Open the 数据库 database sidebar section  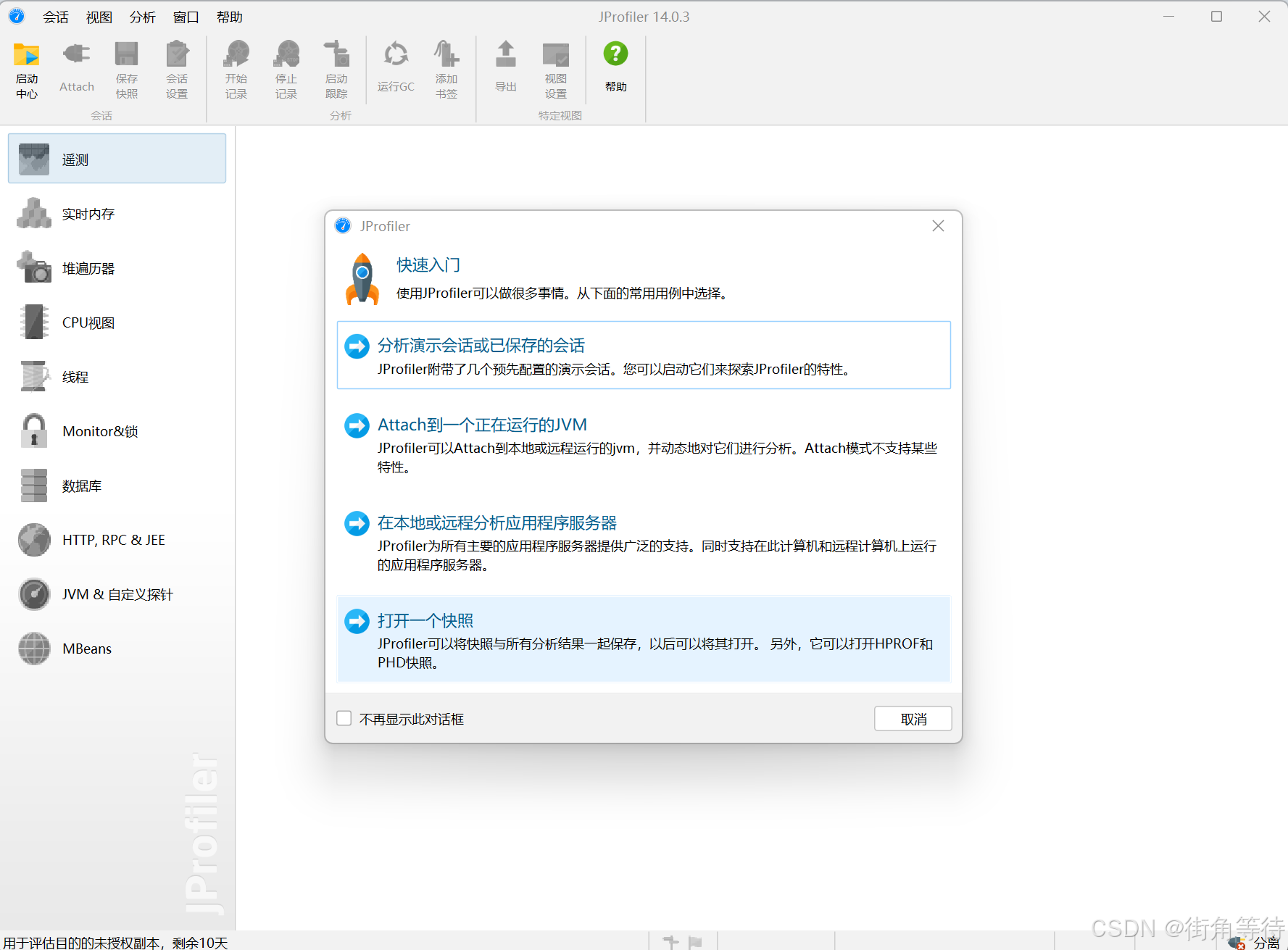tap(117, 486)
